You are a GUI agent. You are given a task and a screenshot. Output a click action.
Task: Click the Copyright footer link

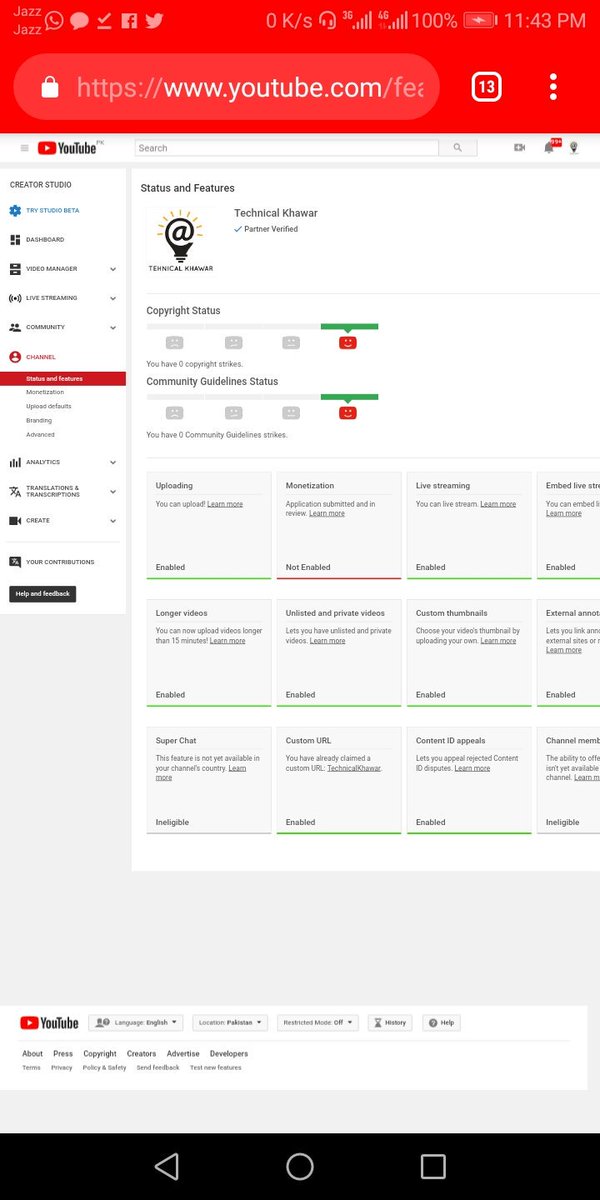pyautogui.click(x=100, y=1054)
